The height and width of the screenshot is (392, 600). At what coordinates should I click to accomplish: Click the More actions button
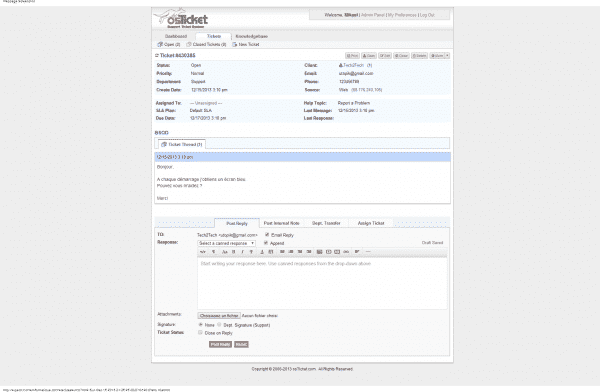point(437,56)
